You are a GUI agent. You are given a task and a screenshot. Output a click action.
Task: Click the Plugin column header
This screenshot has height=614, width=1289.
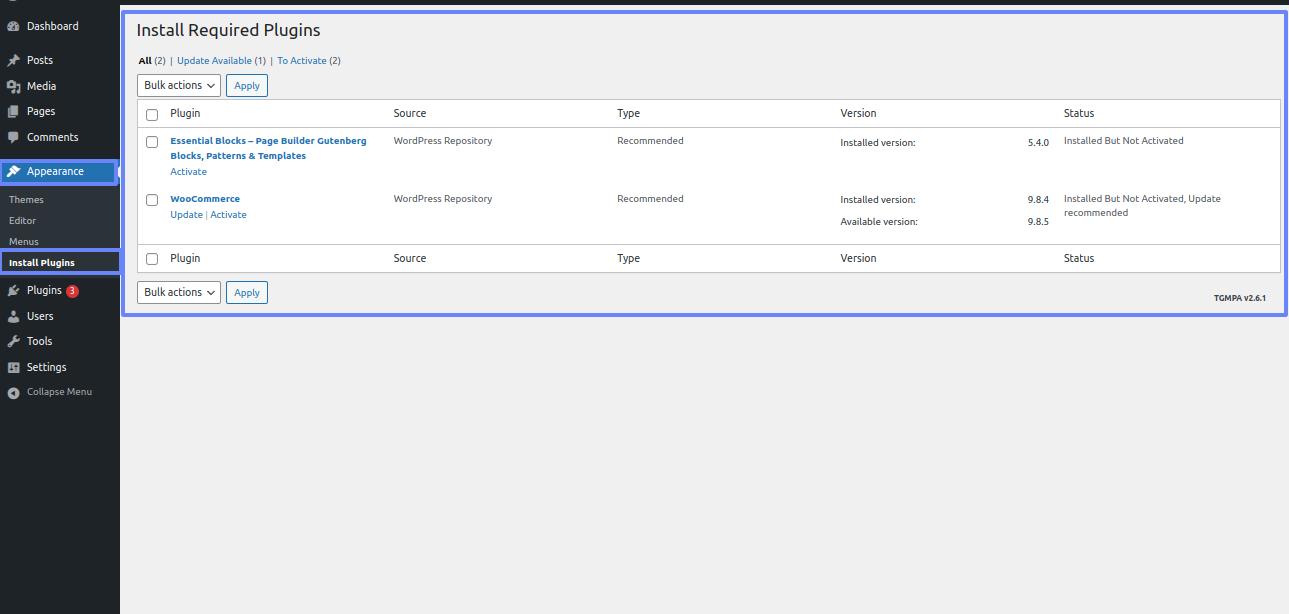185,114
